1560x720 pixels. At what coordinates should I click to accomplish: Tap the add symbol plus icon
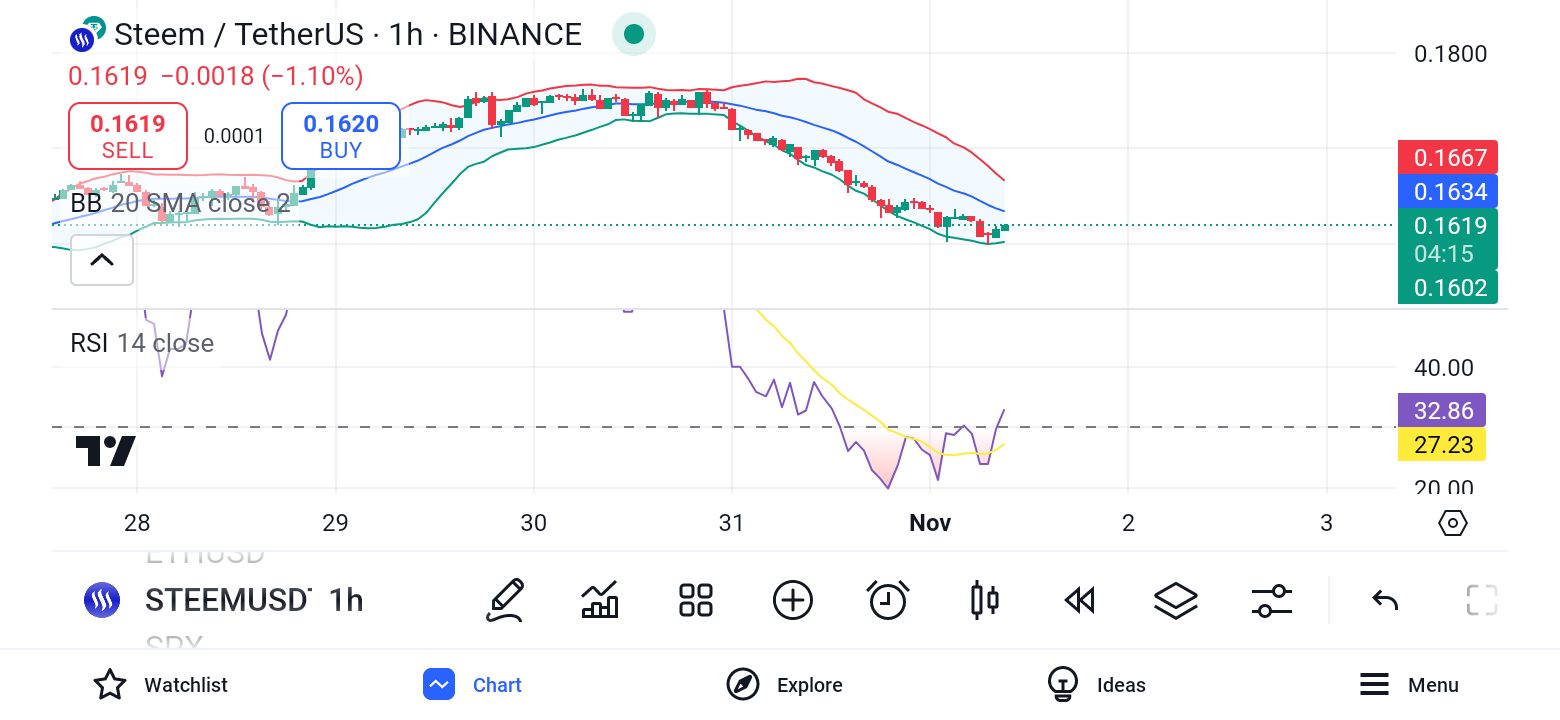coord(793,600)
